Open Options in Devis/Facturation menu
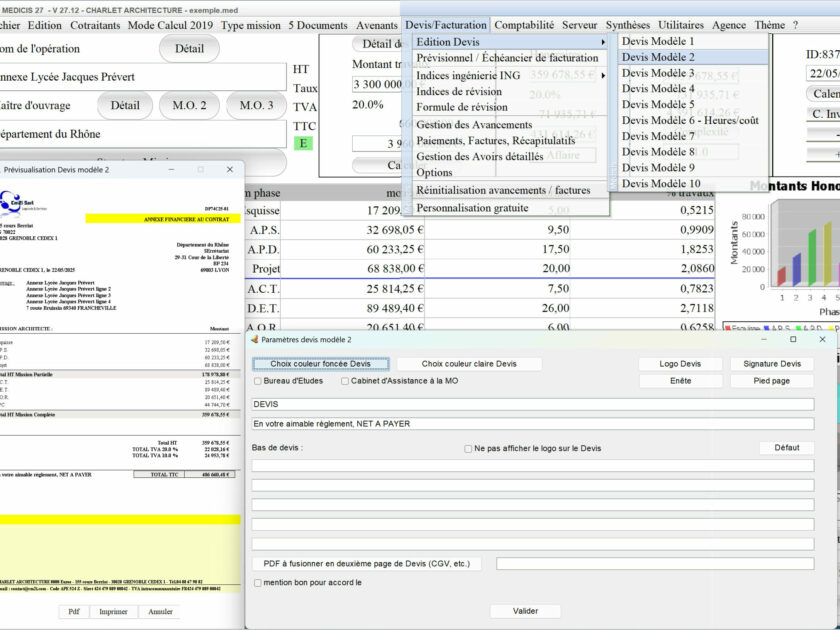Image resolution: width=840 pixels, height=630 pixels. [511, 172]
